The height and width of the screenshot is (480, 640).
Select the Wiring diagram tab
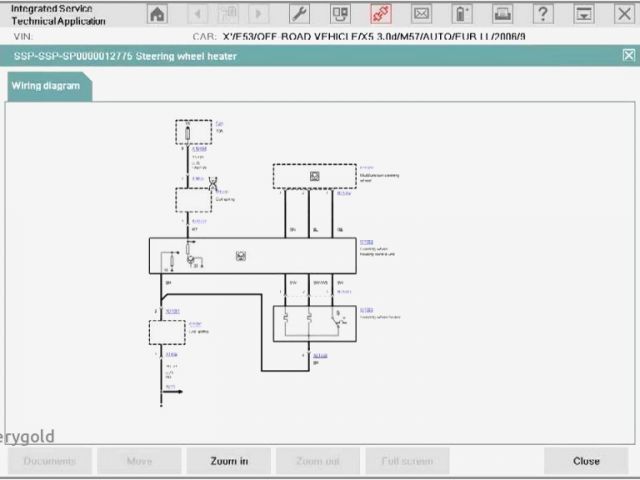click(x=46, y=86)
